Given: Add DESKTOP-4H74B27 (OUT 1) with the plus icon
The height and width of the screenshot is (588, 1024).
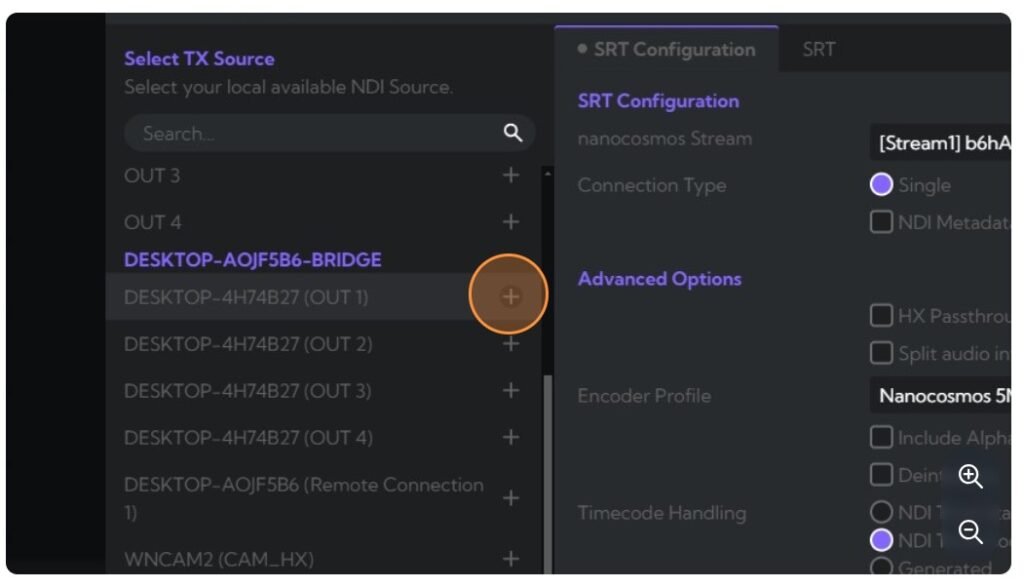Looking at the screenshot, I should 509,293.
